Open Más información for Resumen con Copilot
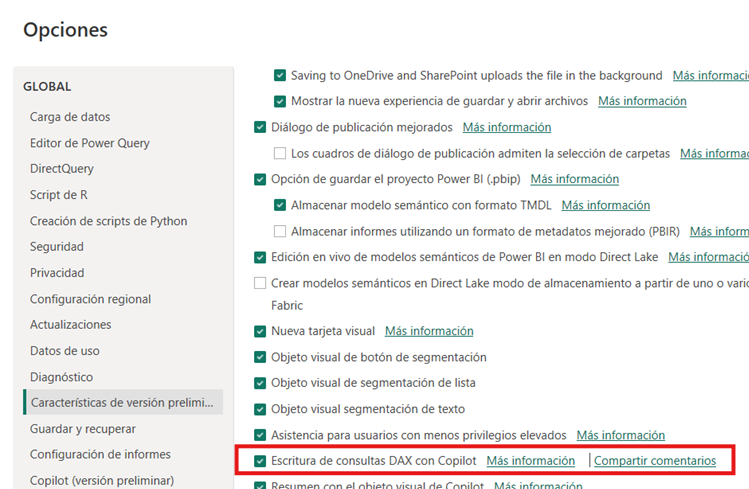The width and height of the screenshot is (749, 489). (x=538, y=485)
